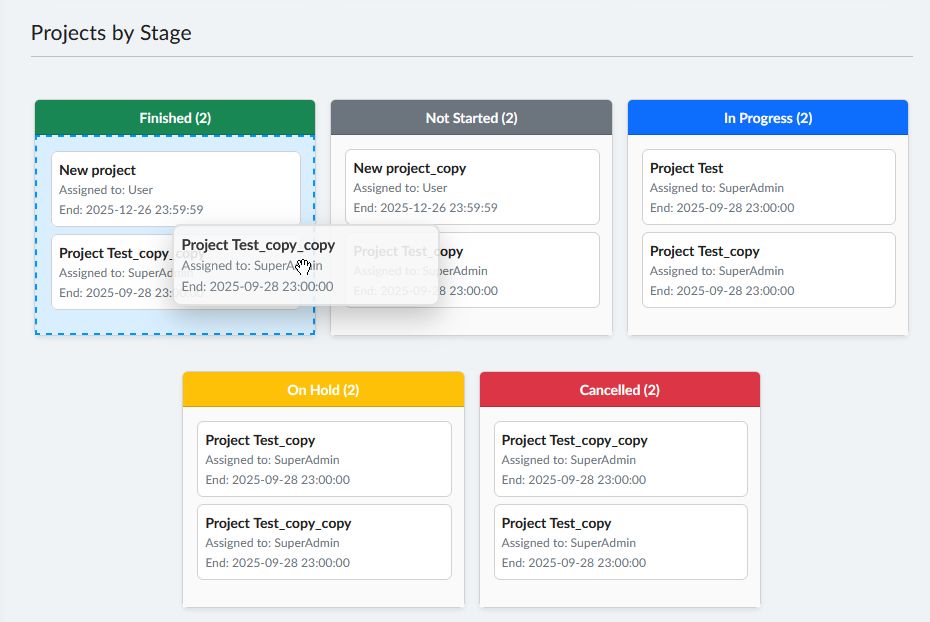Click the yellow On Hold (2) header

click(323, 390)
